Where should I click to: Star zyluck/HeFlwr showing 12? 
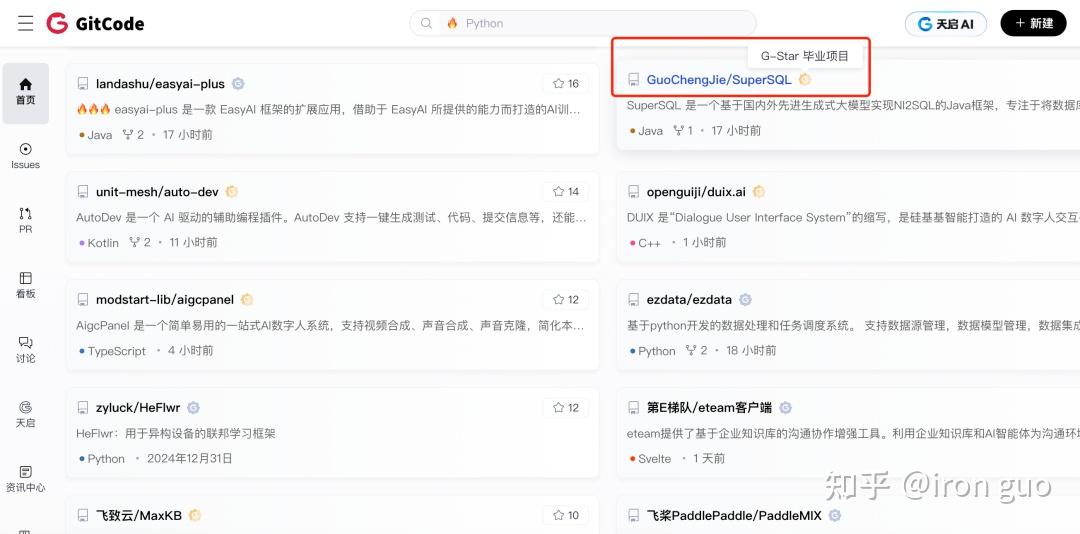[x=565, y=408]
